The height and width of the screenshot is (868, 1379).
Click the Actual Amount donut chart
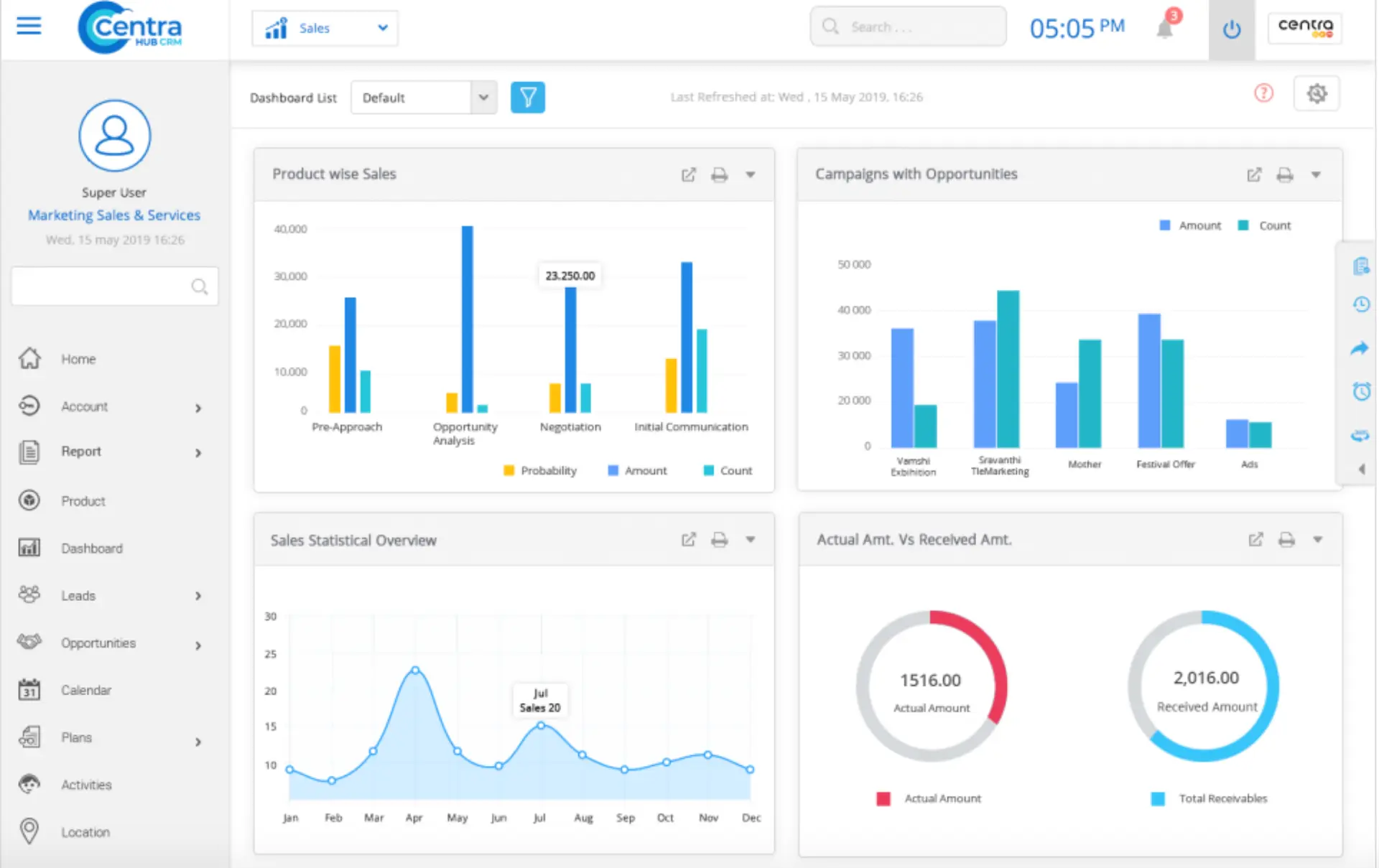coord(932,686)
